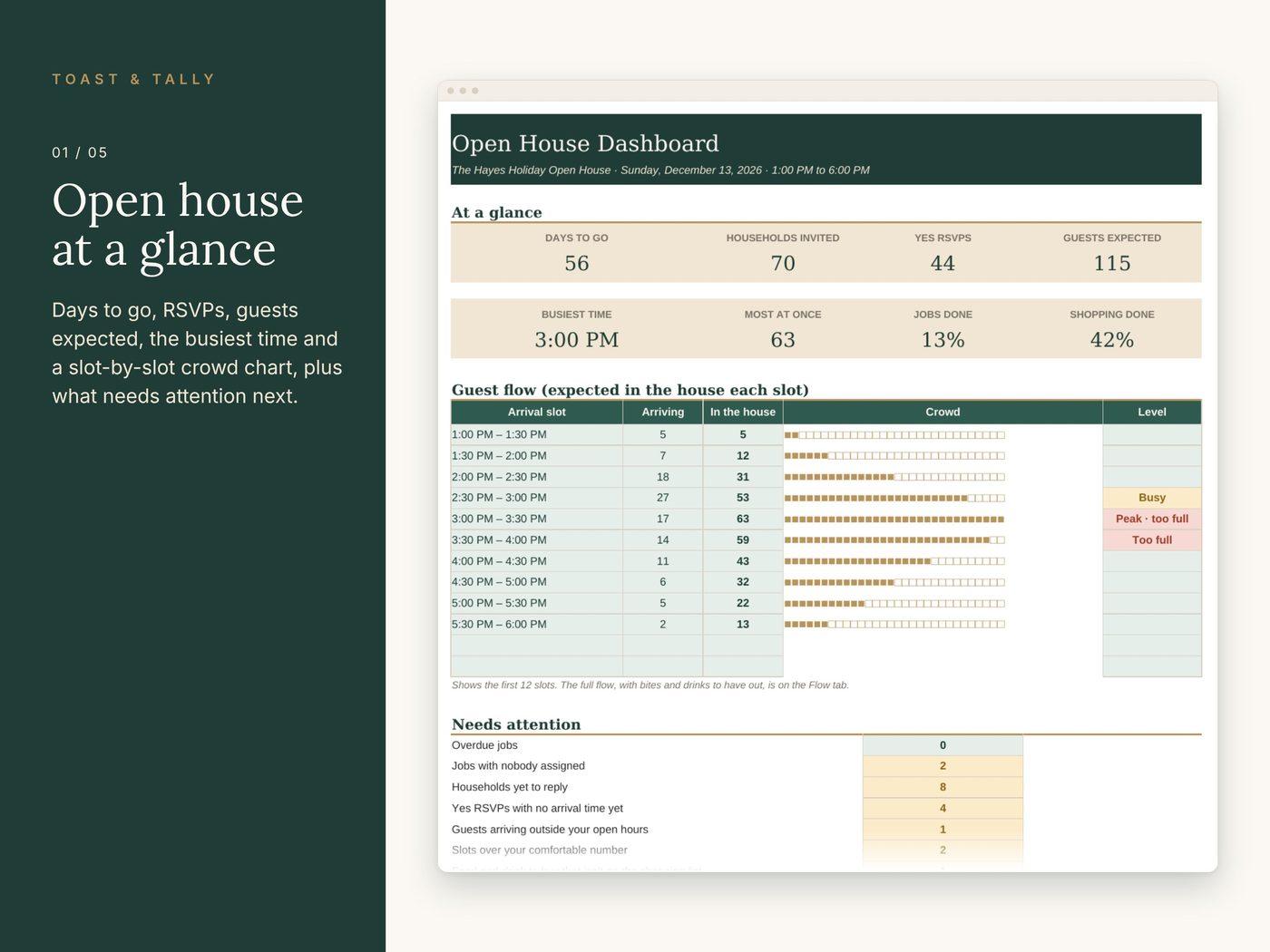Click the crowd bar for 1:00 PM slot
Screen dimensions: 1270x952
coord(894,435)
